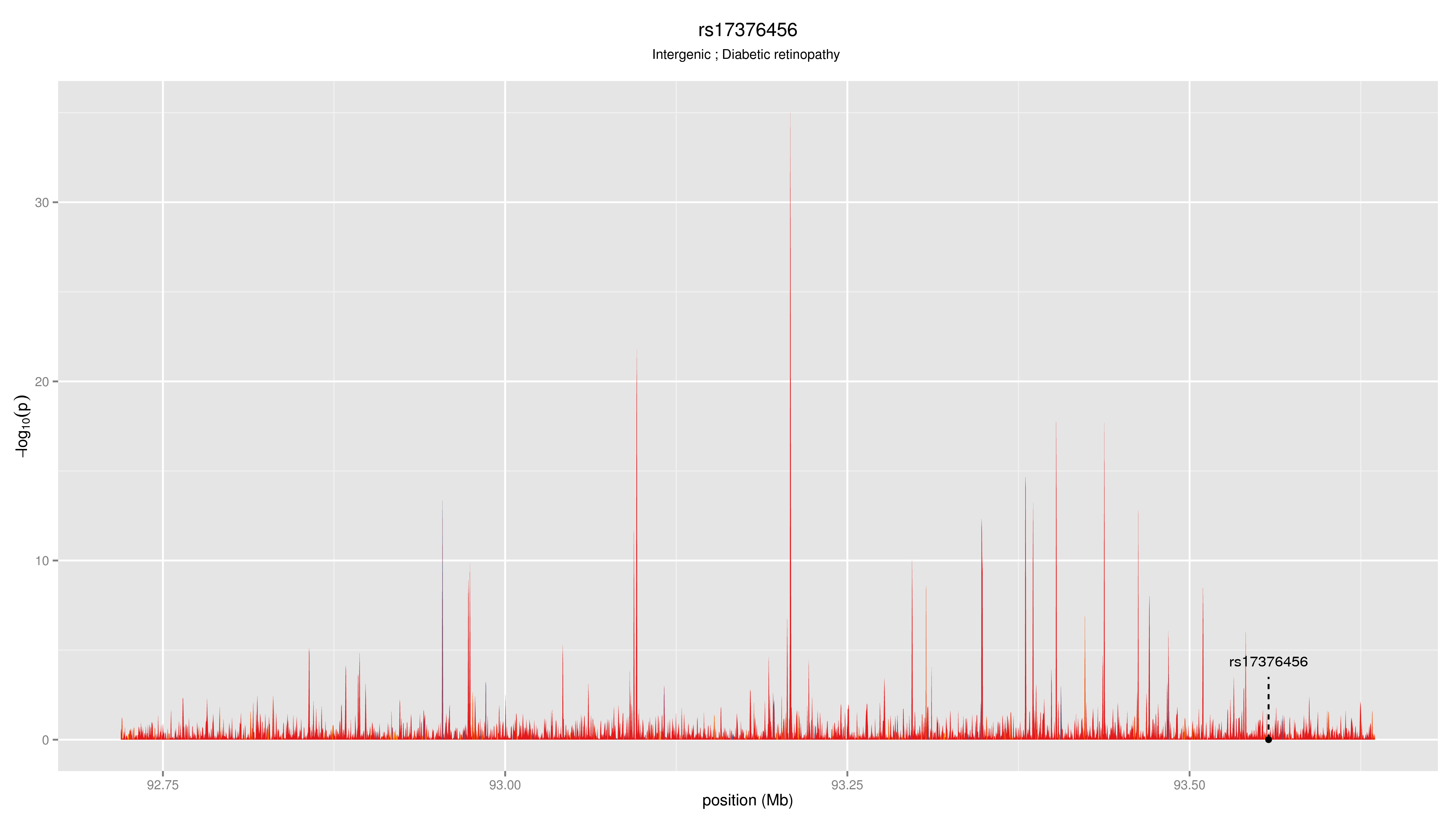The width and height of the screenshot is (1456, 819).
Task: Click y-axis tick label 30
Action: [x=42, y=202]
